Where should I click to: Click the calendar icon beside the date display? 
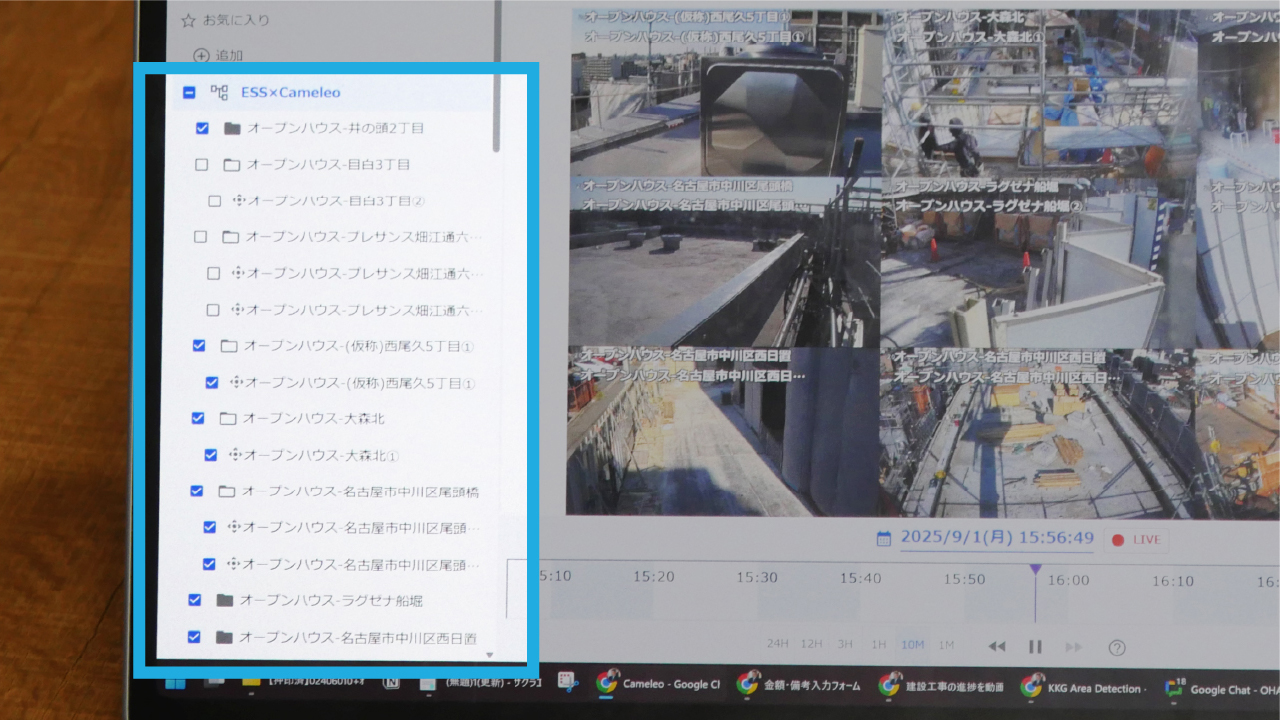(x=883, y=539)
